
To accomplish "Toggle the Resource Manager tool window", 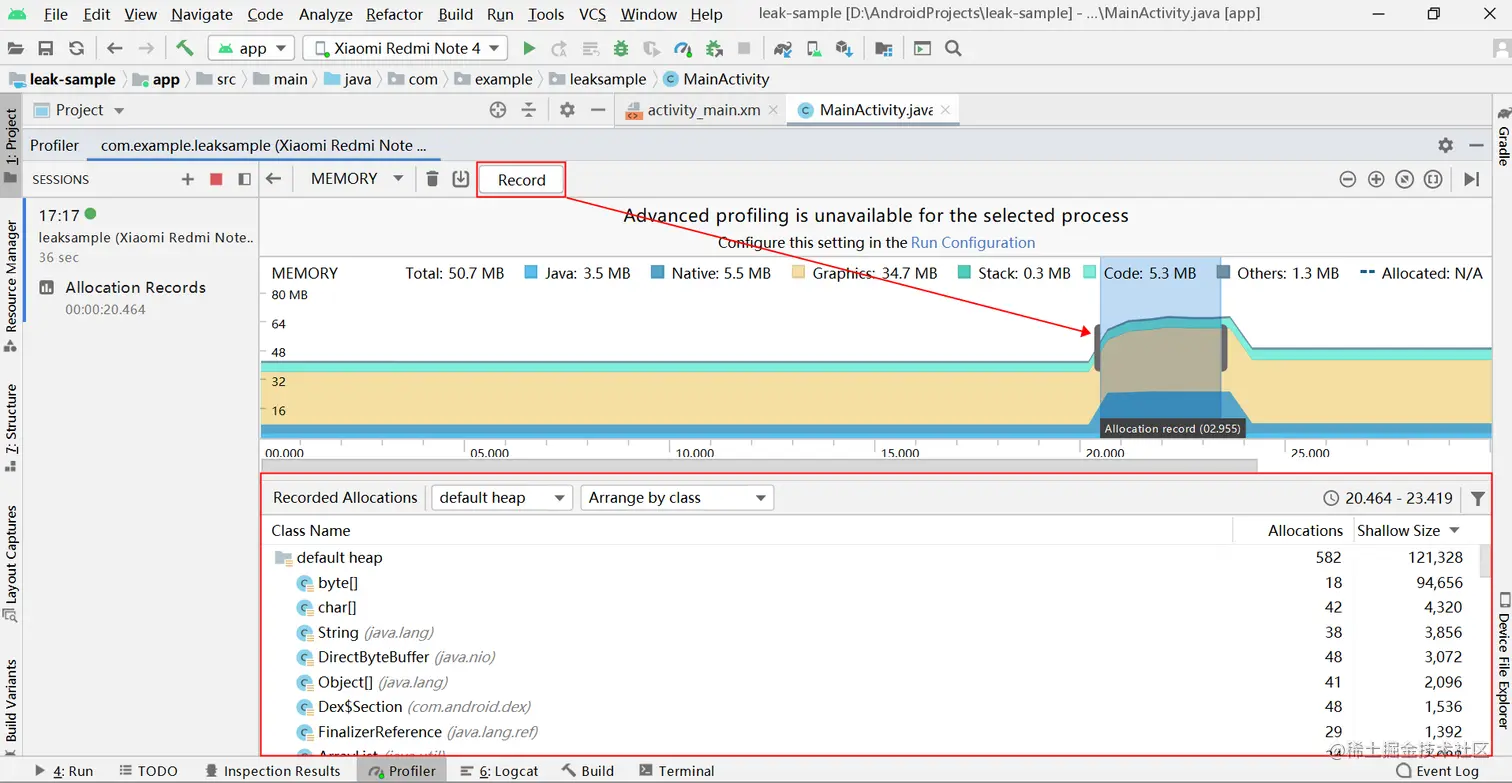I will click(11, 287).
